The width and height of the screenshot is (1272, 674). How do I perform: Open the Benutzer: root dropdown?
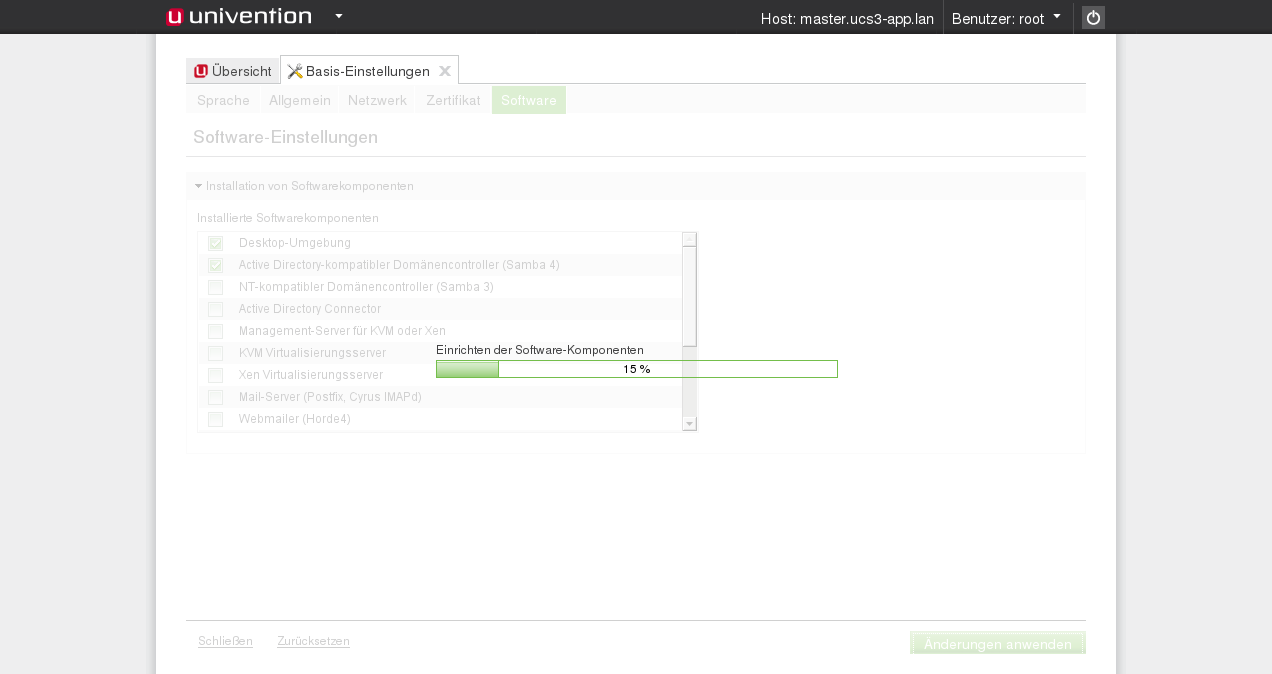1007,18
